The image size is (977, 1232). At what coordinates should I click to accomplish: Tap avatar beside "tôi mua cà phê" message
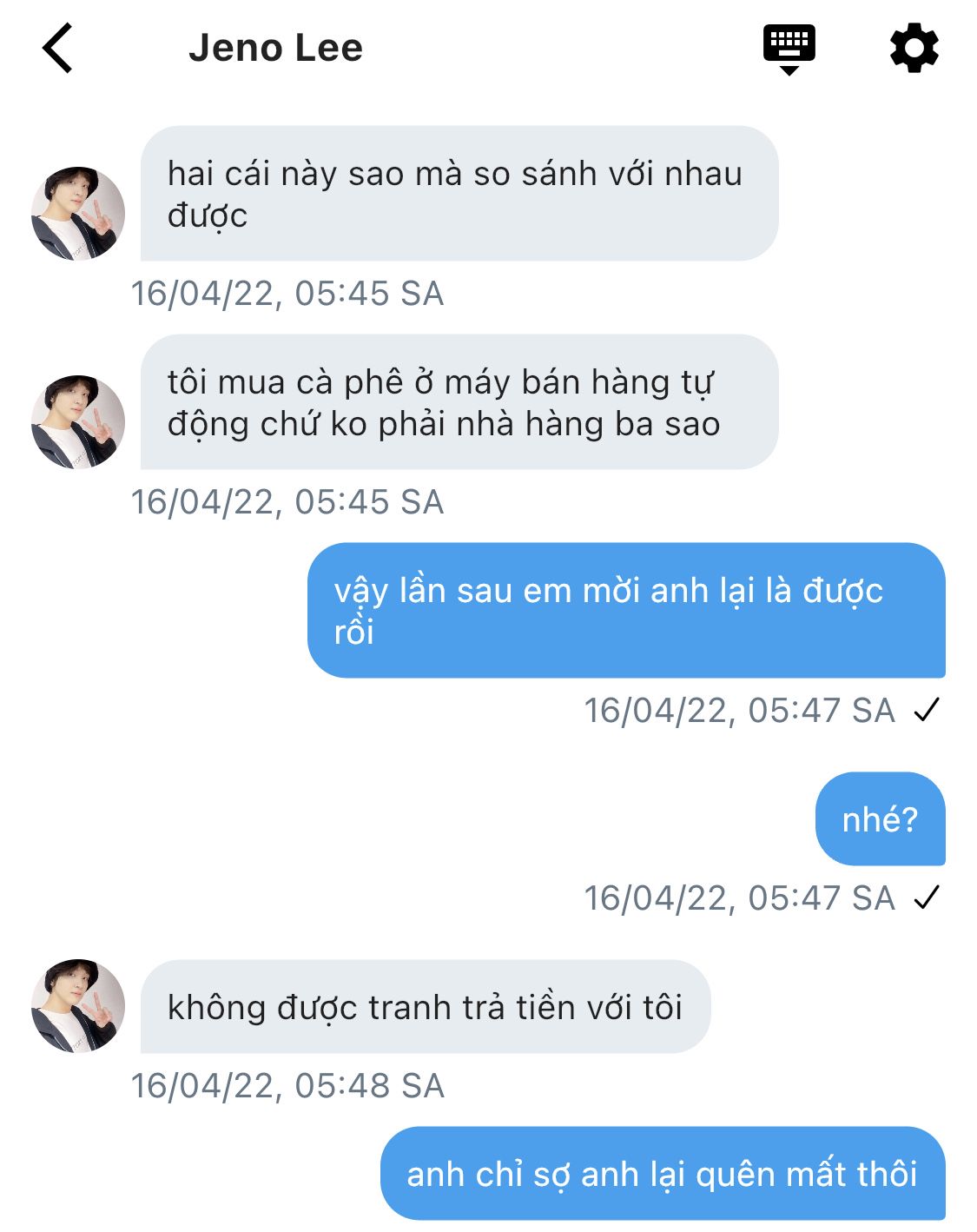(78, 422)
